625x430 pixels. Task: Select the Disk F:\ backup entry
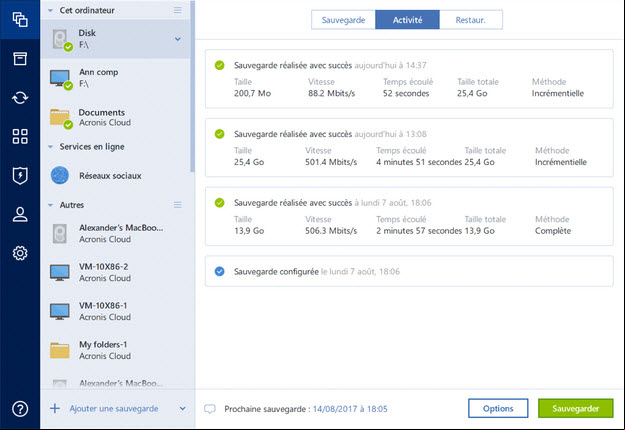click(115, 39)
